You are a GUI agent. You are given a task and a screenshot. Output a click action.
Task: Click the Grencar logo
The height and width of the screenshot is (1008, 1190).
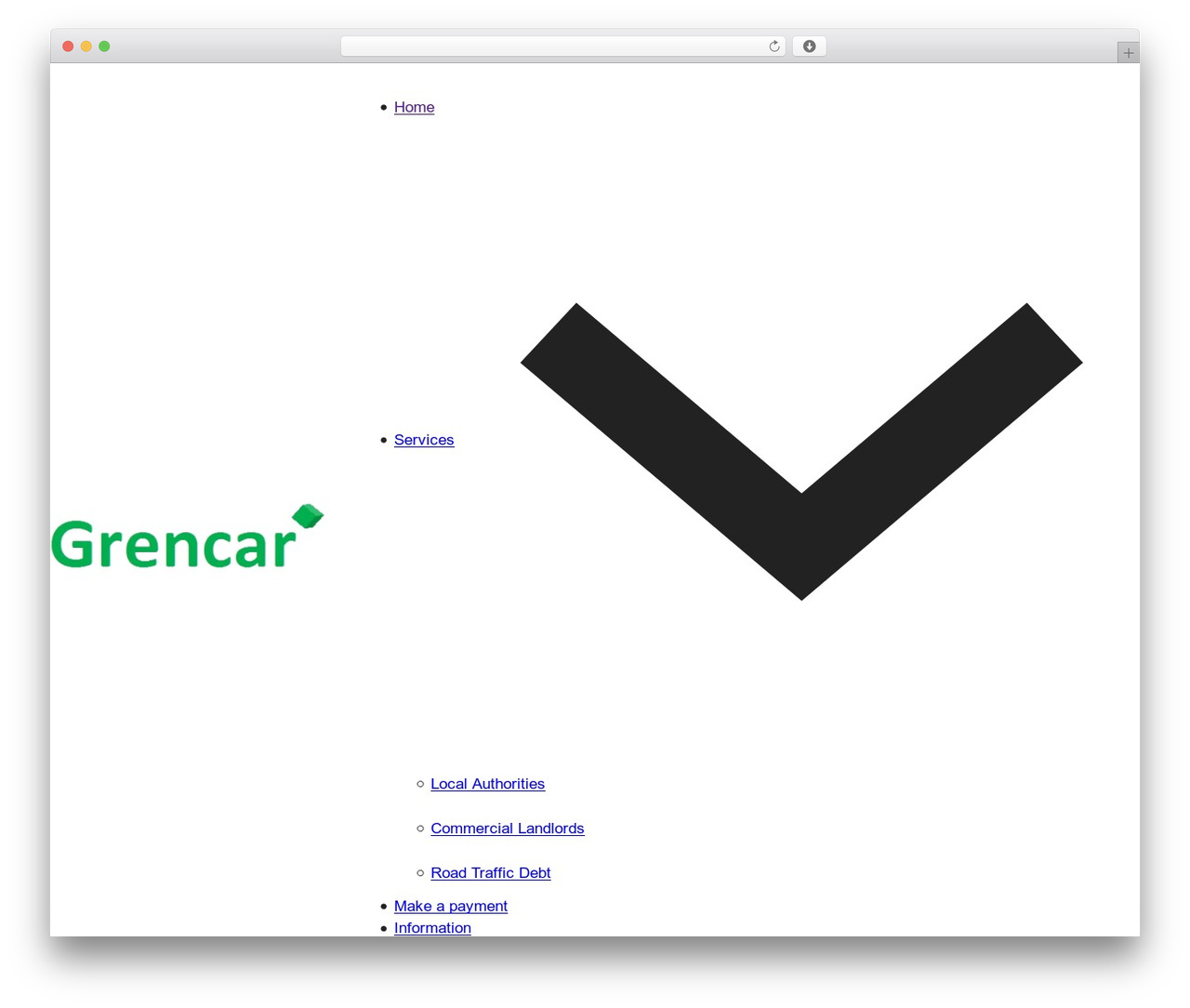[188, 537]
